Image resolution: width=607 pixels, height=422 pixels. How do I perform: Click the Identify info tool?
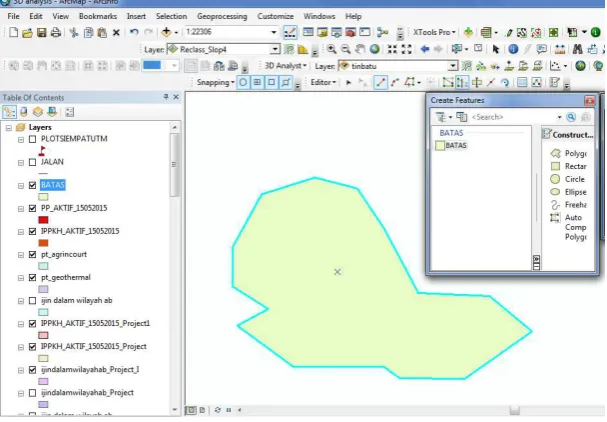click(513, 49)
